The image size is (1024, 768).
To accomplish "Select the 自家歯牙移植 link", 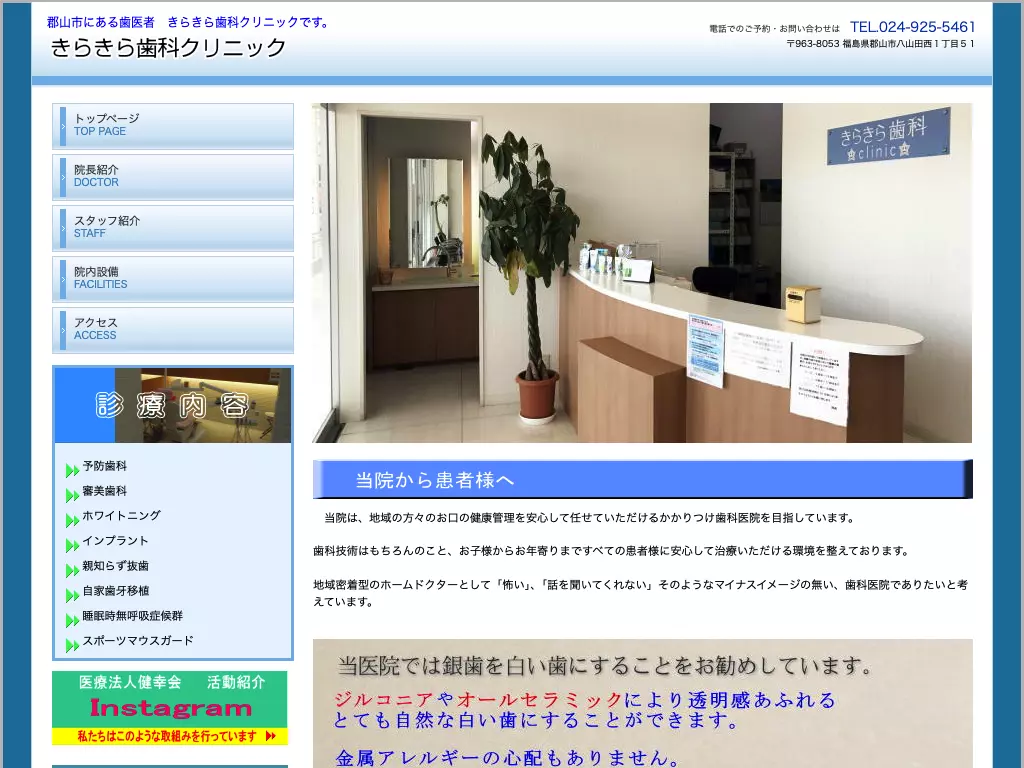I will click(116, 591).
